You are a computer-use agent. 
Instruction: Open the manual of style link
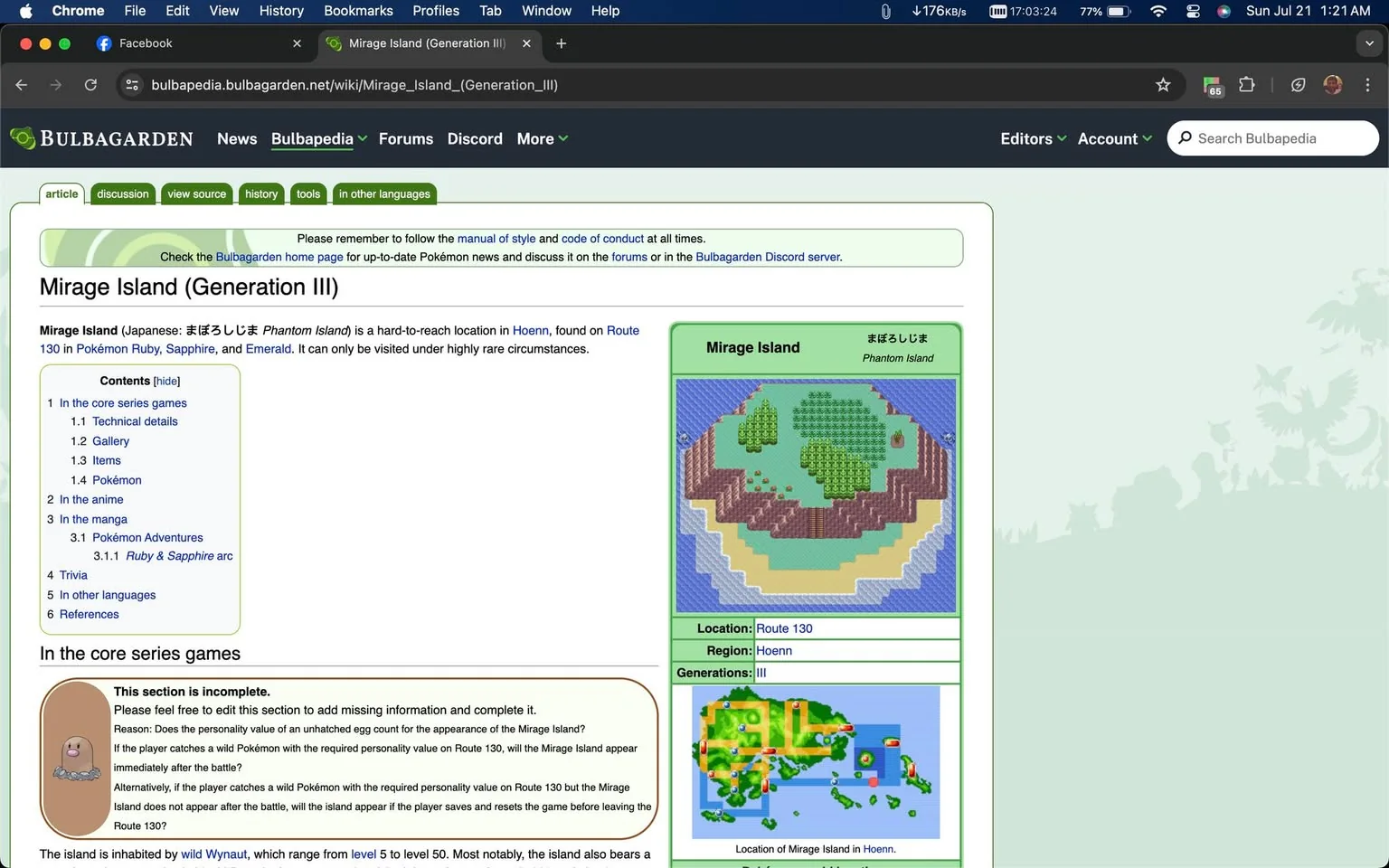pyautogui.click(x=496, y=239)
